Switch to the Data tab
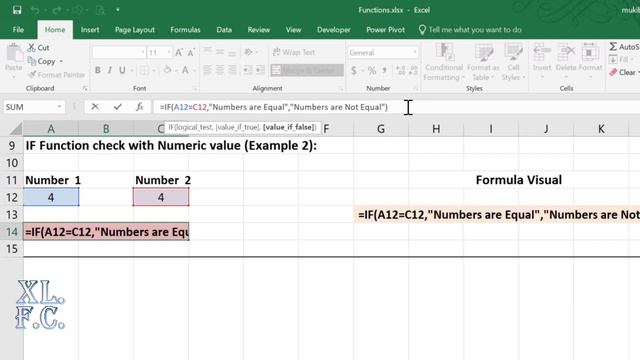 [x=224, y=29]
